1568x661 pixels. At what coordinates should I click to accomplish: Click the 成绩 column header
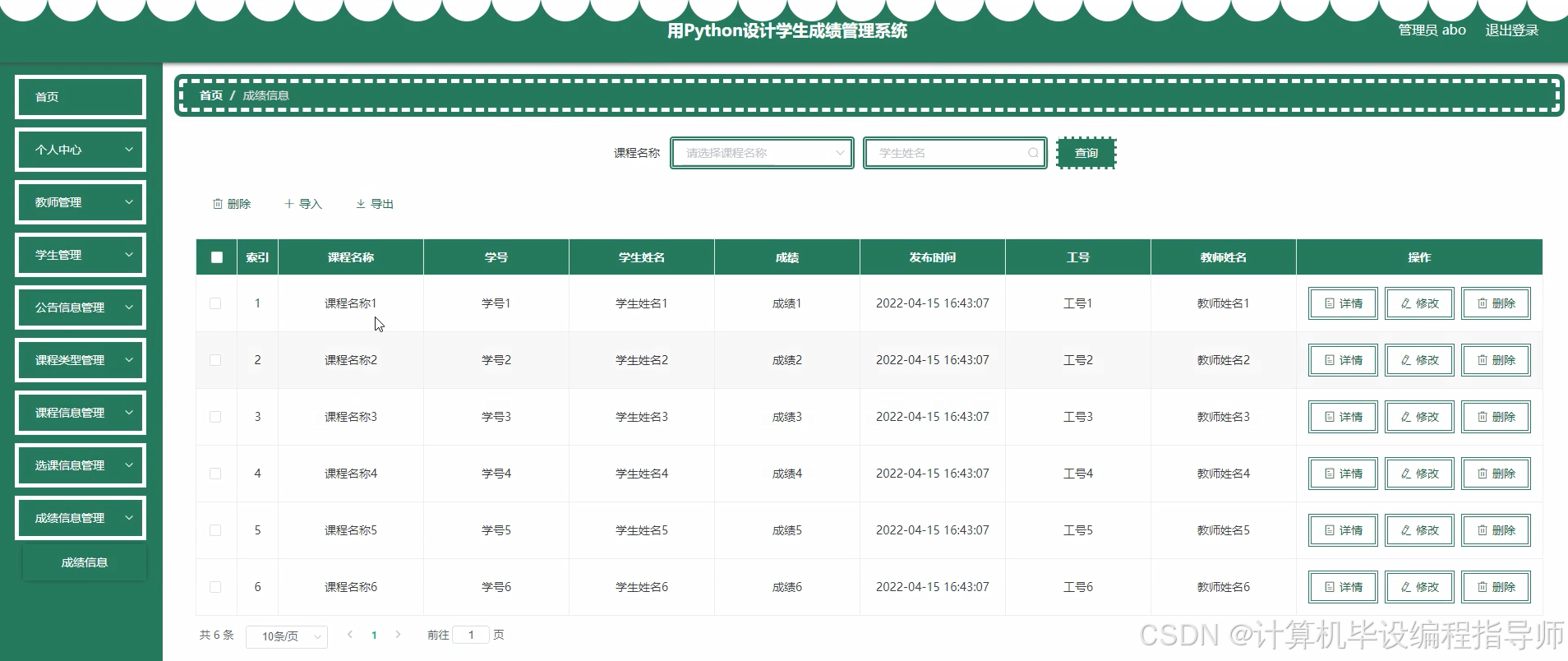pos(787,257)
